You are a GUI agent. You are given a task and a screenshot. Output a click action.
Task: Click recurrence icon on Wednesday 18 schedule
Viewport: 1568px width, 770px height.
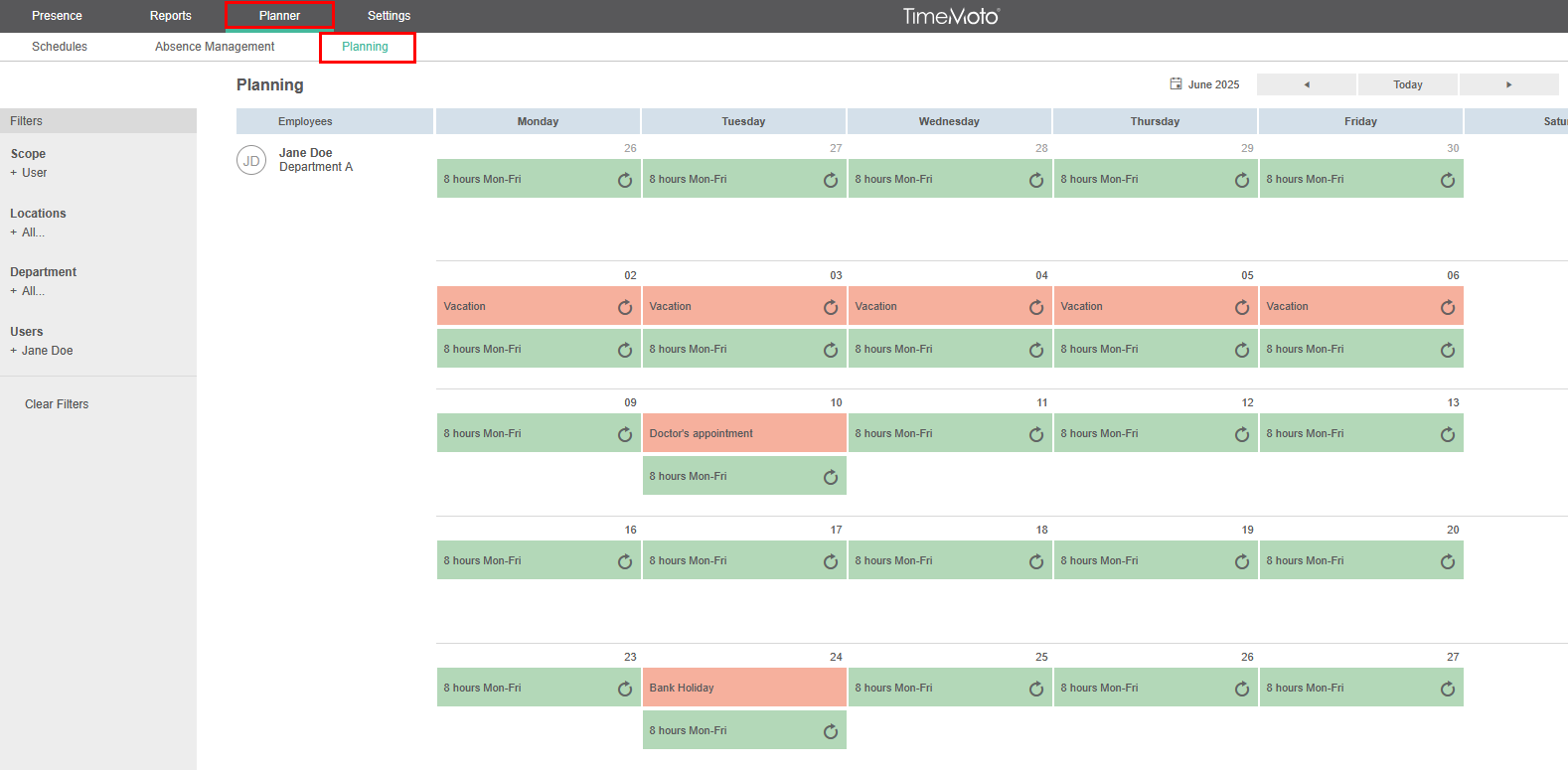(1036, 561)
